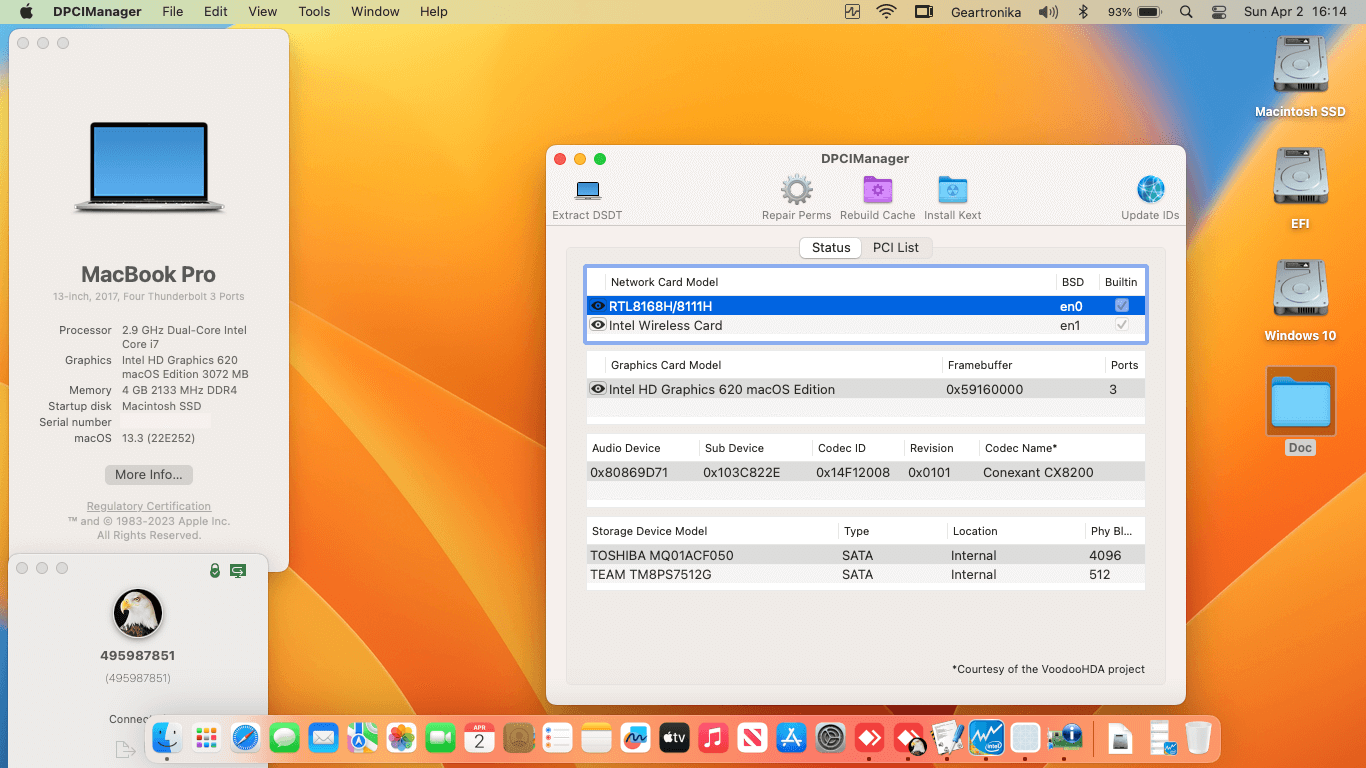Viewport: 1366px width, 768px height.
Task: Click the codec name Conexant CX8200
Action: coord(1038,472)
